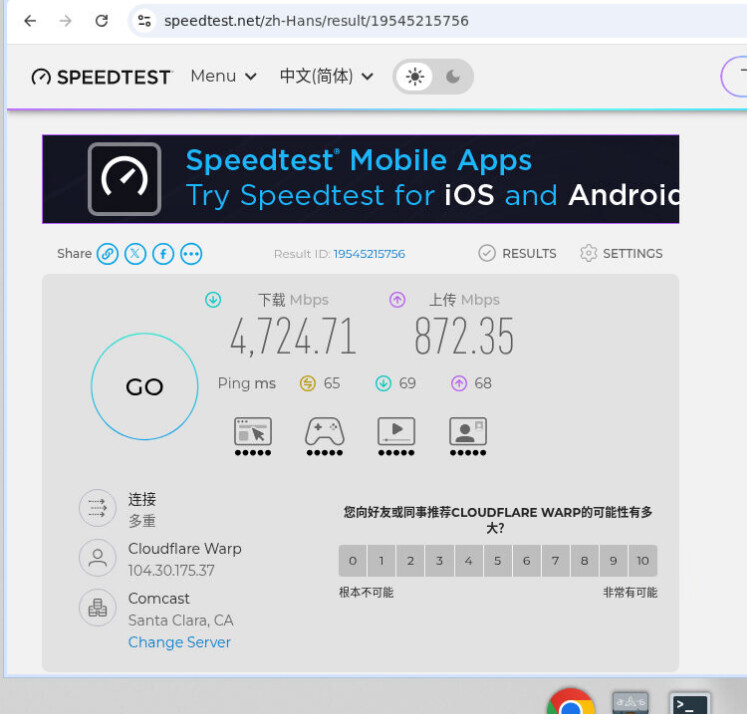Switch to dark theme moon toggle
The width and height of the screenshot is (747, 714).
pos(453,77)
